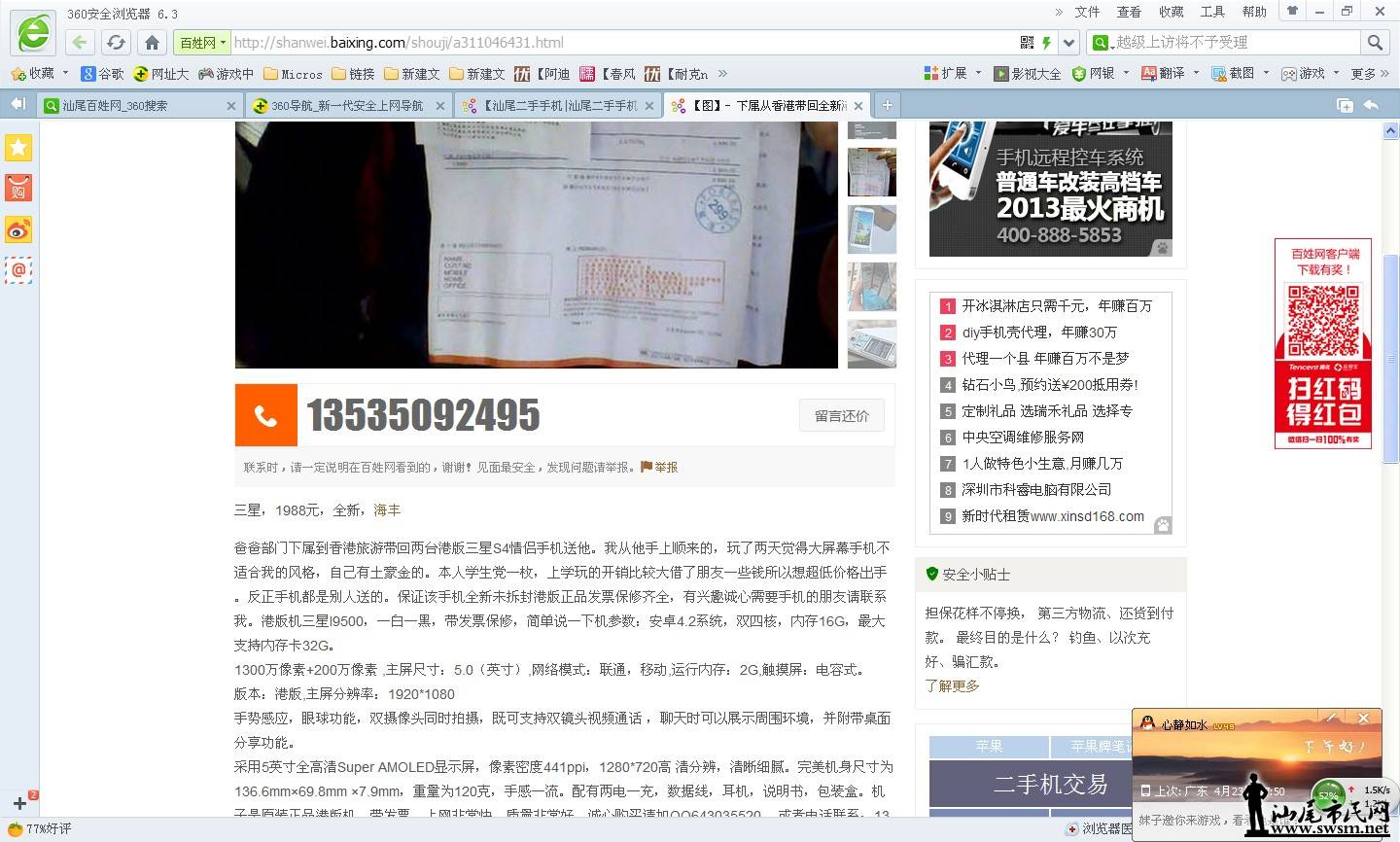
Task: Open the 截图 screenshot tool
Action: coord(1233,73)
